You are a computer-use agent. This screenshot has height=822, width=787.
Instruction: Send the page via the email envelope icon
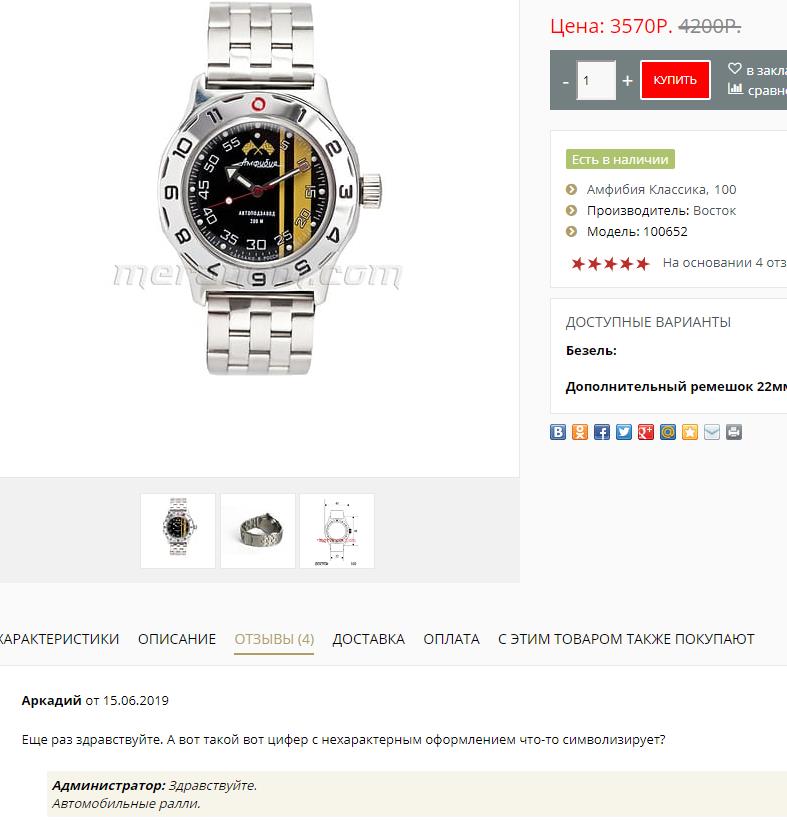pyautogui.click(x=712, y=432)
